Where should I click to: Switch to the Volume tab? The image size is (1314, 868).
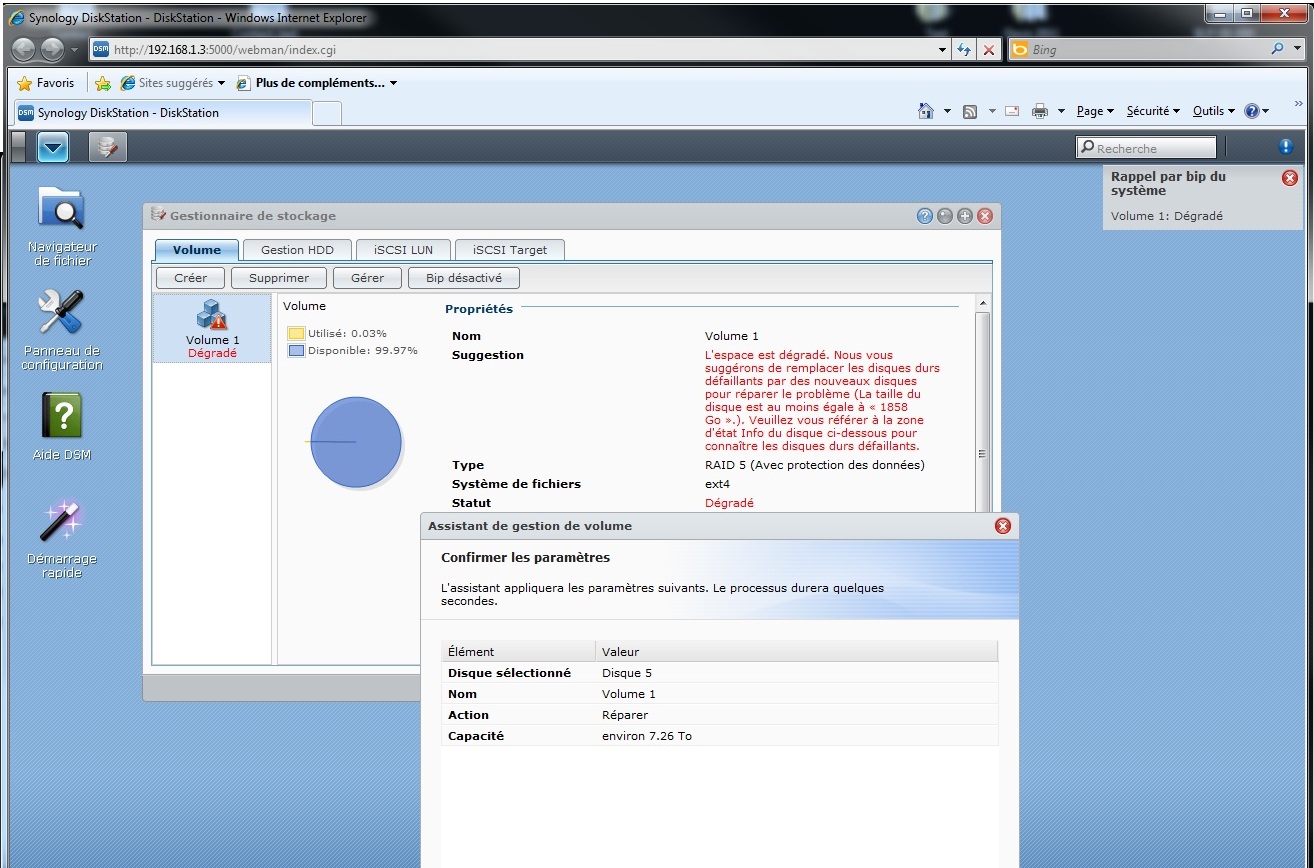[197, 249]
